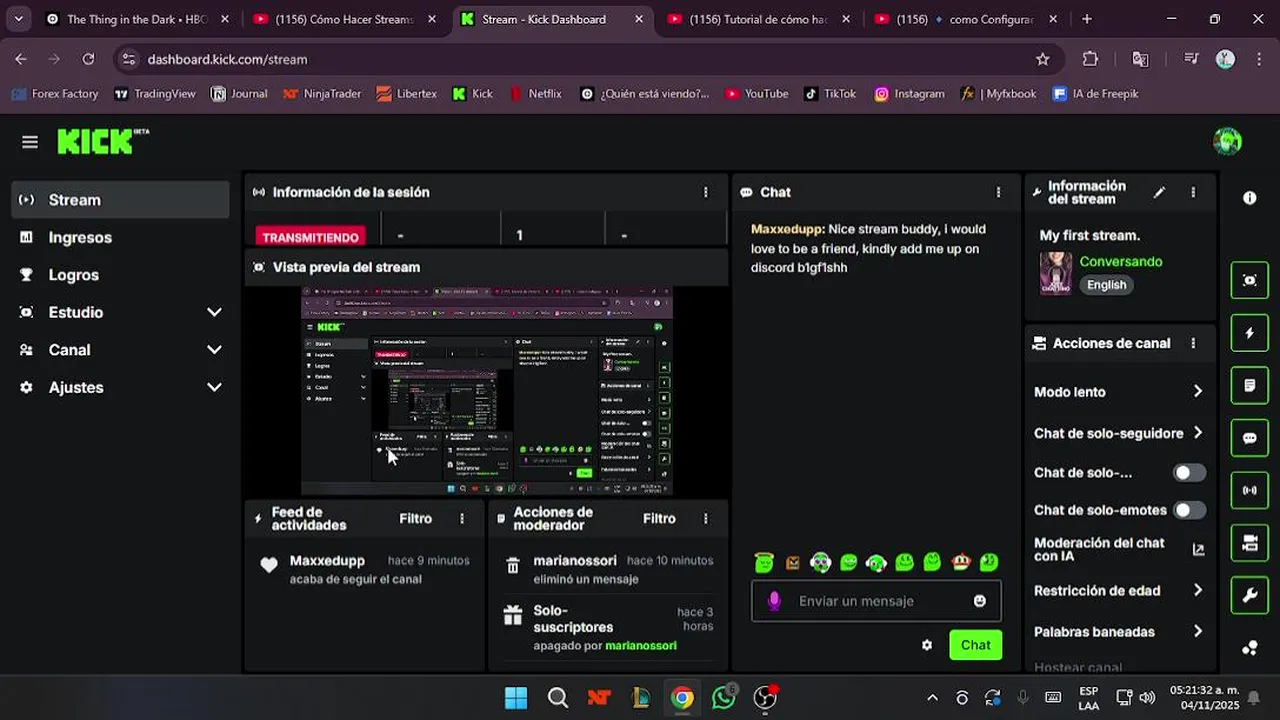
Task: Open the browser tab search dropdown
Action: point(18,19)
